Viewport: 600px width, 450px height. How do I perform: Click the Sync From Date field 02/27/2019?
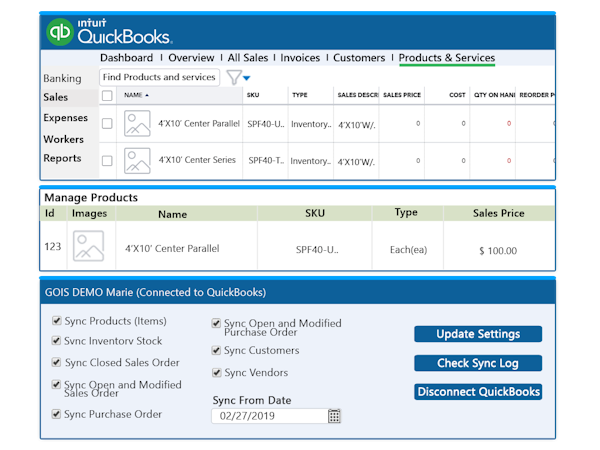click(270, 416)
